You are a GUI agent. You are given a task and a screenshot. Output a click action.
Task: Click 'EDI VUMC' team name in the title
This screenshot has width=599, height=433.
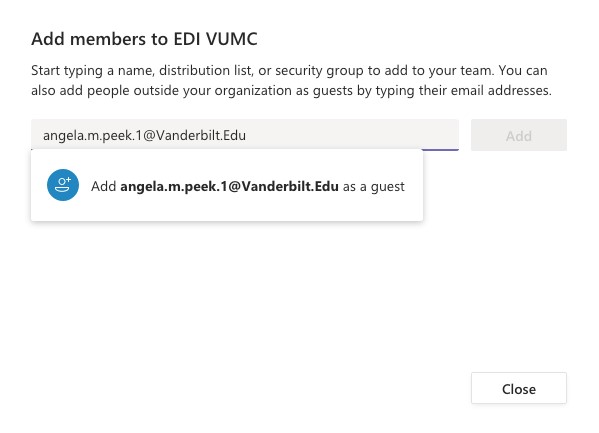point(216,39)
